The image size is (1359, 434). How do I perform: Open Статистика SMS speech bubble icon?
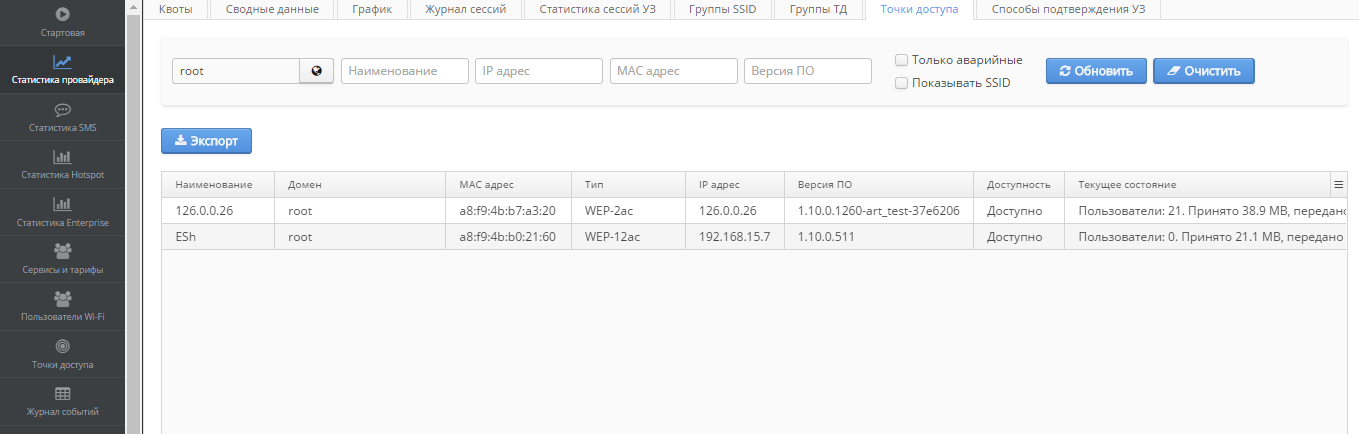(x=62, y=110)
